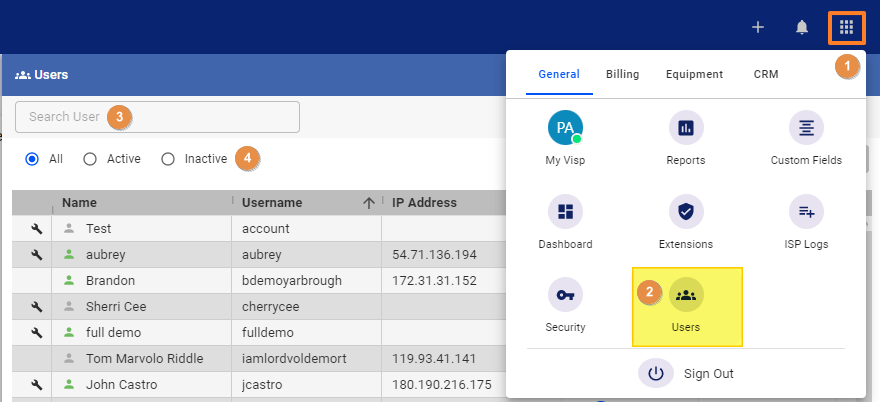Open Custom Fields icon
880x402 pixels.
[806, 127]
